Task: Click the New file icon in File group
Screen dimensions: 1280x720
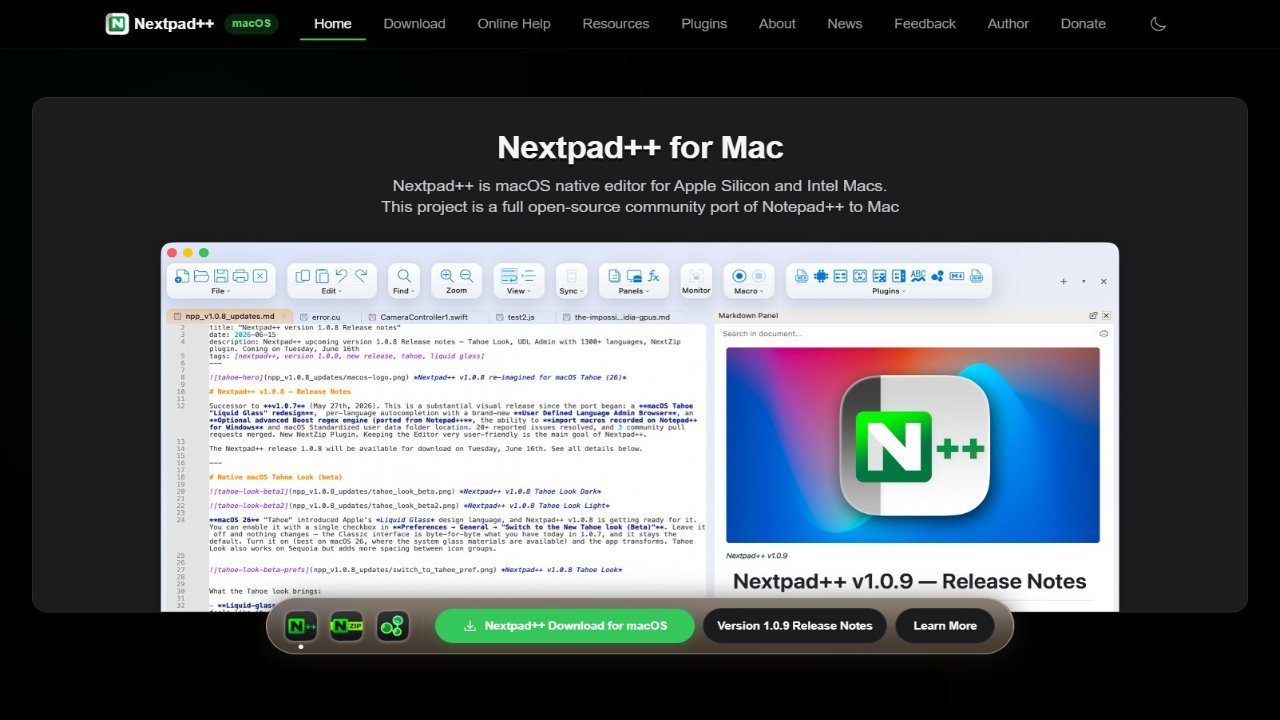Action: pos(183,276)
